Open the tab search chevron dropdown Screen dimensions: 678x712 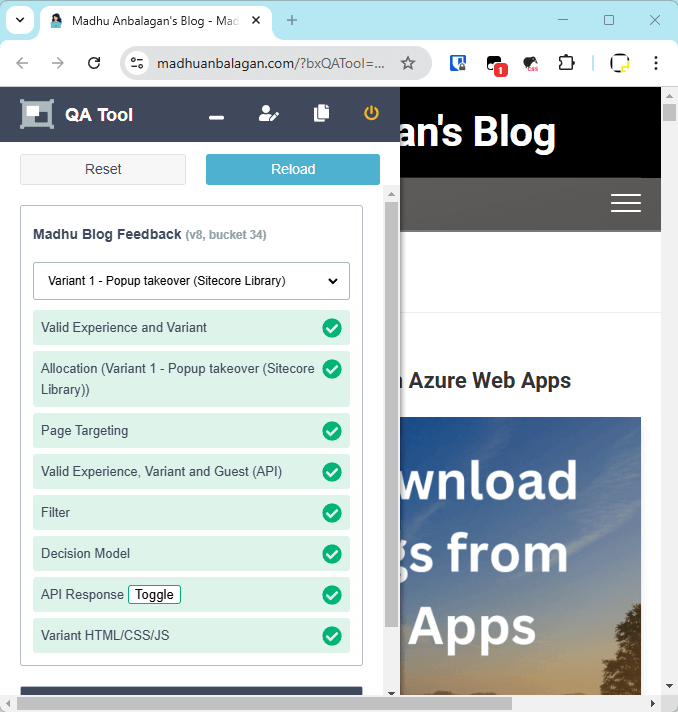tap(20, 20)
